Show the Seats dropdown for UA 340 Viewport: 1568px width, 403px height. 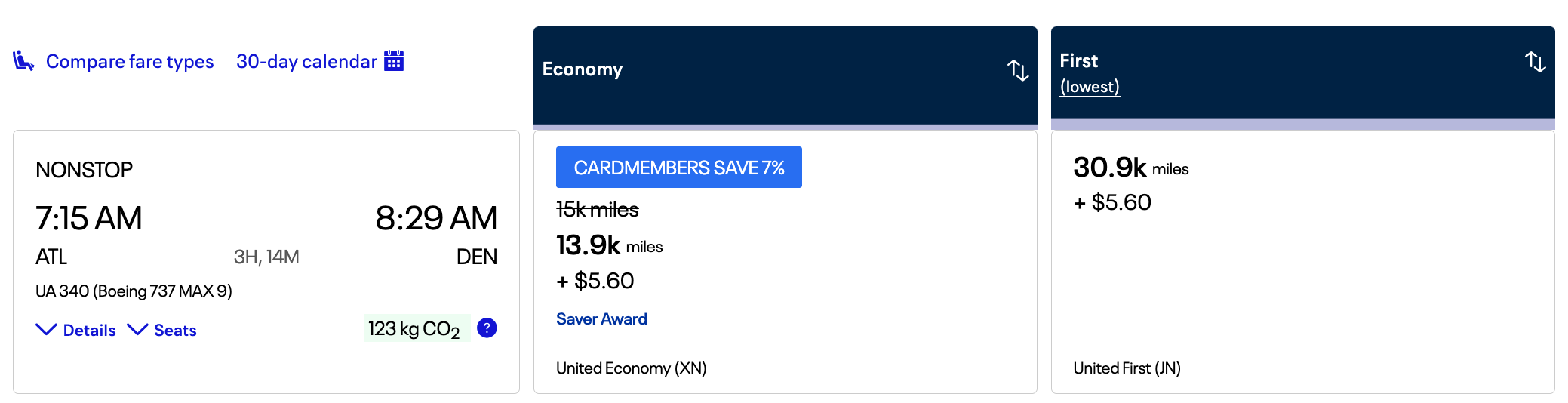(175, 331)
